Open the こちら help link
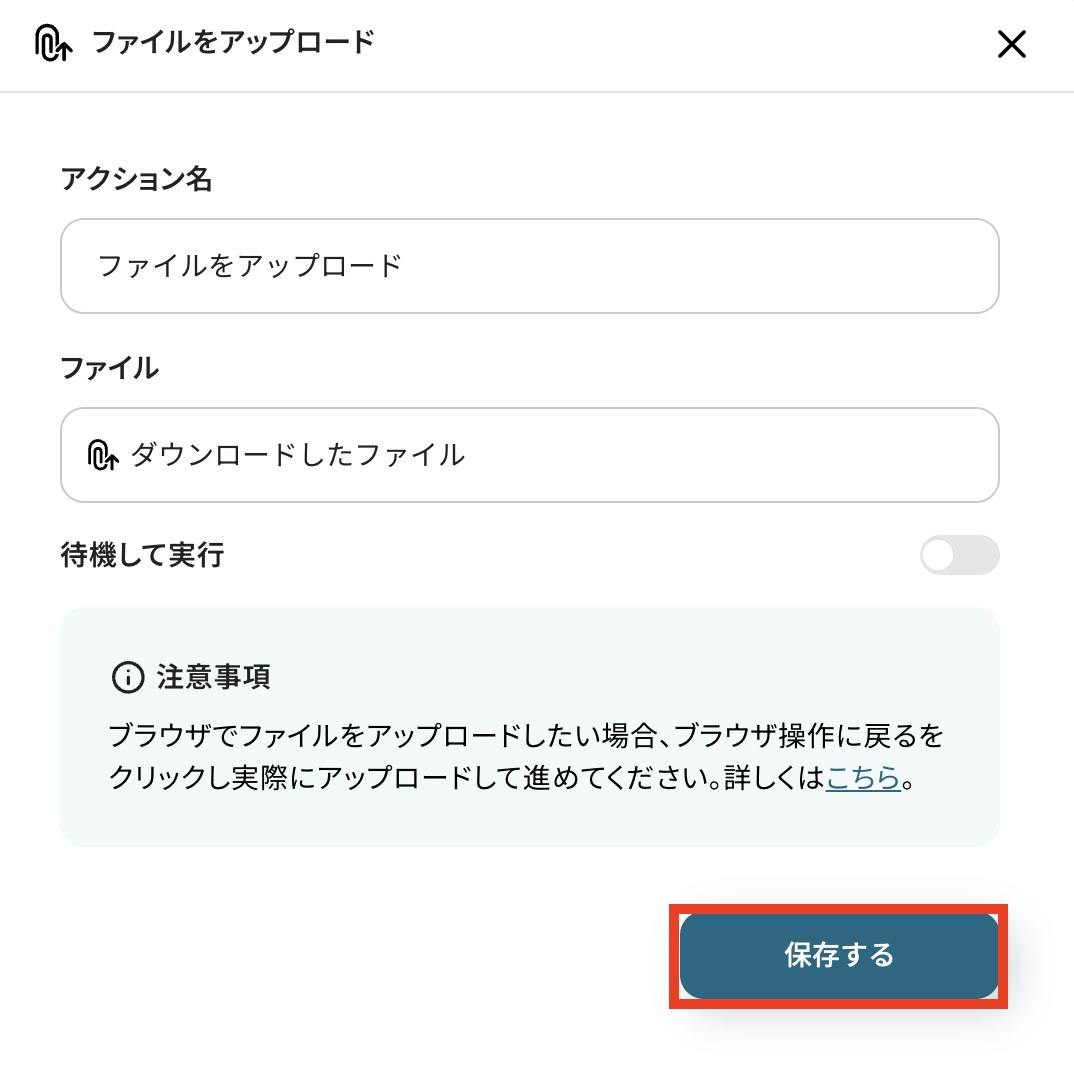 pyautogui.click(x=863, y=778)
